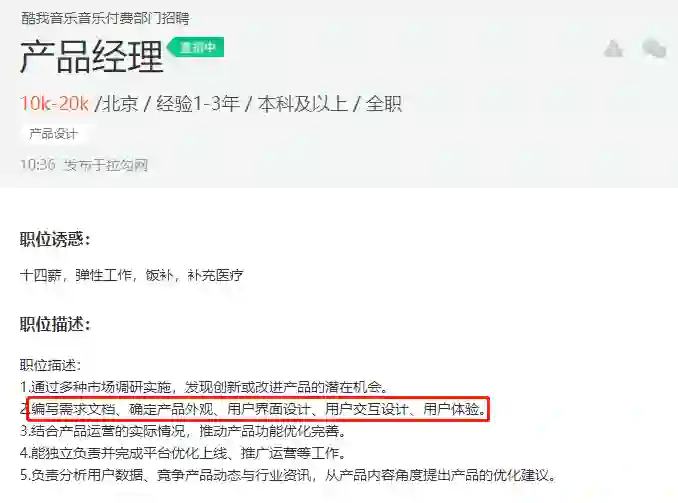Screen dimensions: 678x503
Task: Click the 职位诱惑 heading
Action: coord(55,239)
